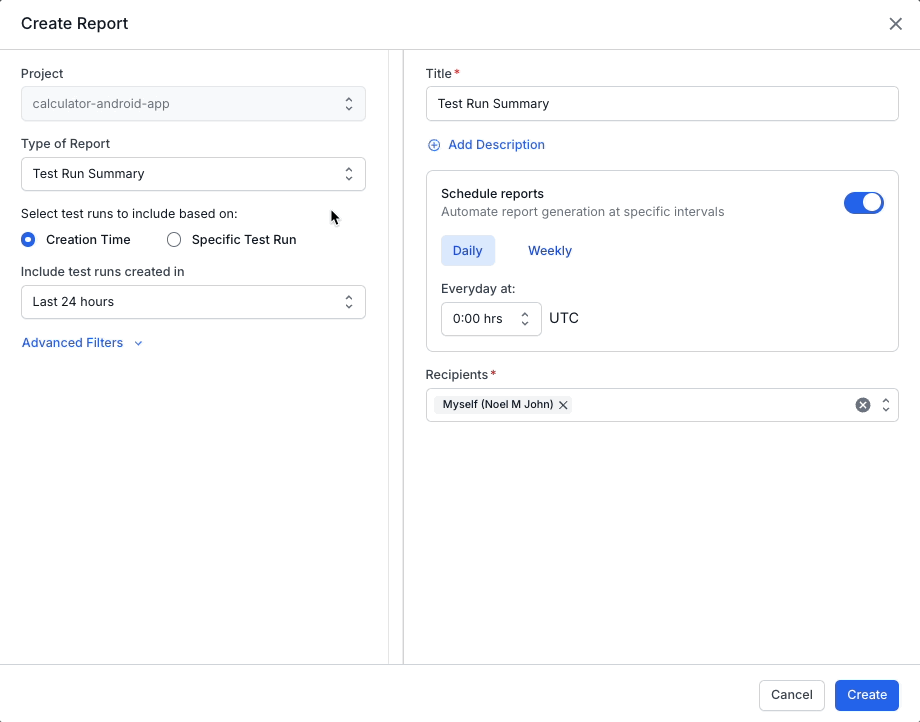Expand the Advanced Filters section
Viewport: 920px width, 722px height.
coord(73,343)
